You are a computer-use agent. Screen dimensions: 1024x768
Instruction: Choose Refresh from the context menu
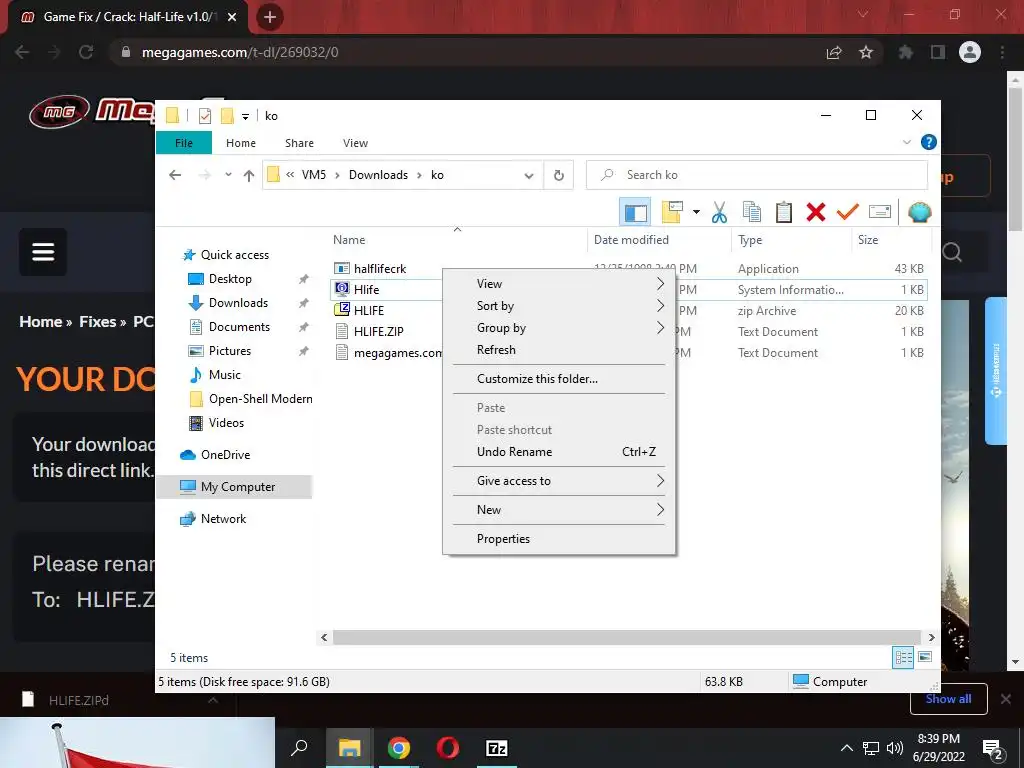[559, 350]
